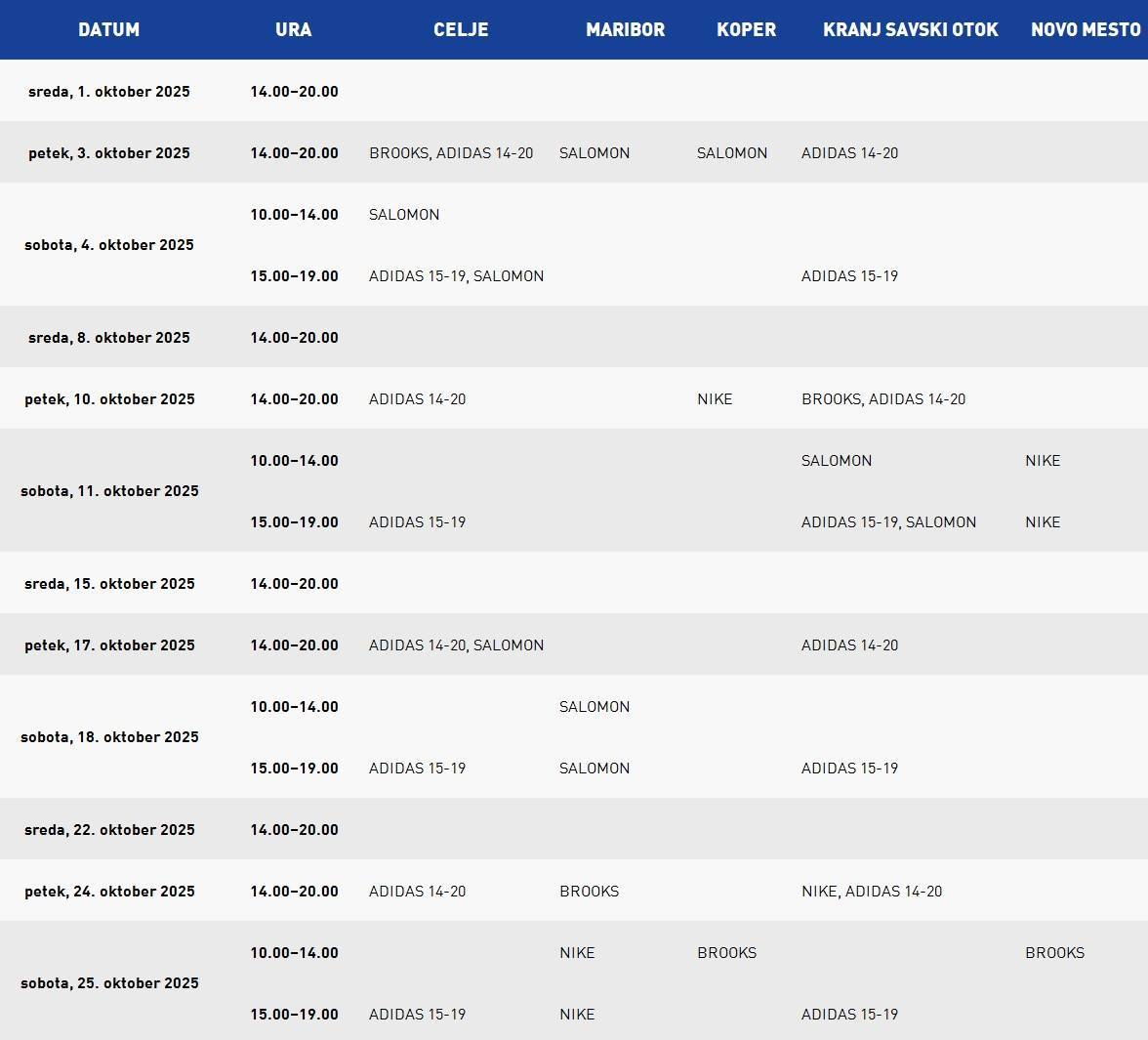Click date cell 'sreda, 8. oktober 2025'
The width and height of the screenshot is (1148, 1040).
pyautogui.click(x=109, y=338)
